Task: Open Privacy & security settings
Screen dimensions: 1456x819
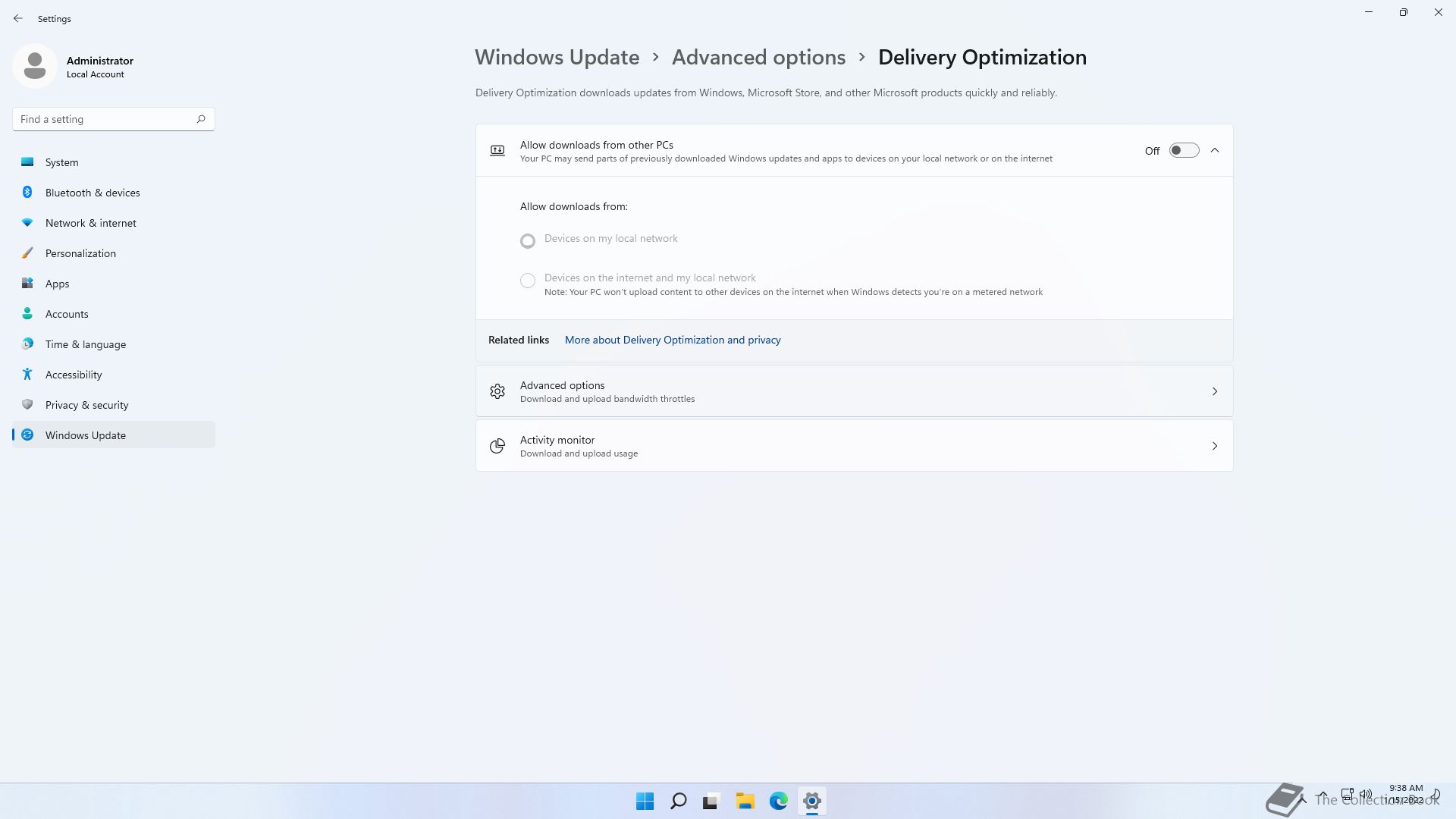Action: coord(114,405)
